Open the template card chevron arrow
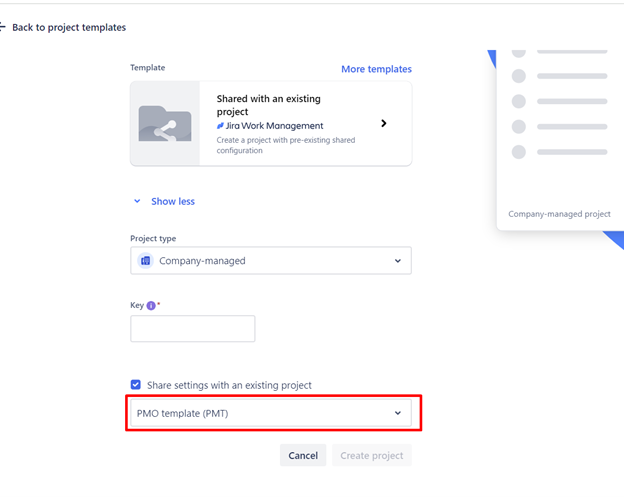 click(384, 123)
